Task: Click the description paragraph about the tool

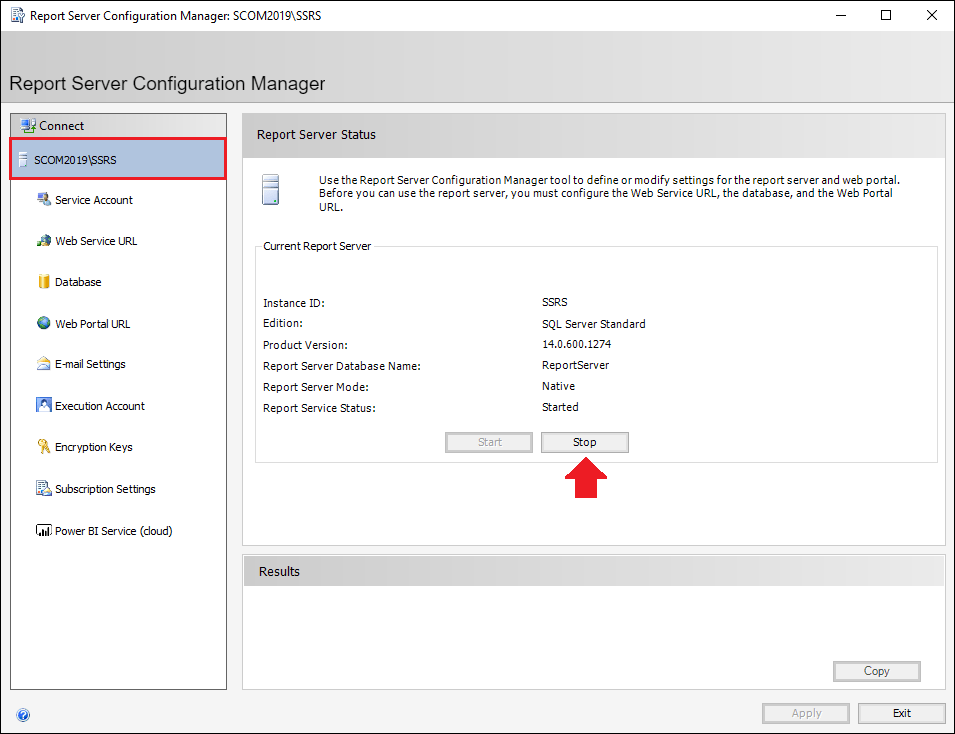Action: click(x=609, y=193)
